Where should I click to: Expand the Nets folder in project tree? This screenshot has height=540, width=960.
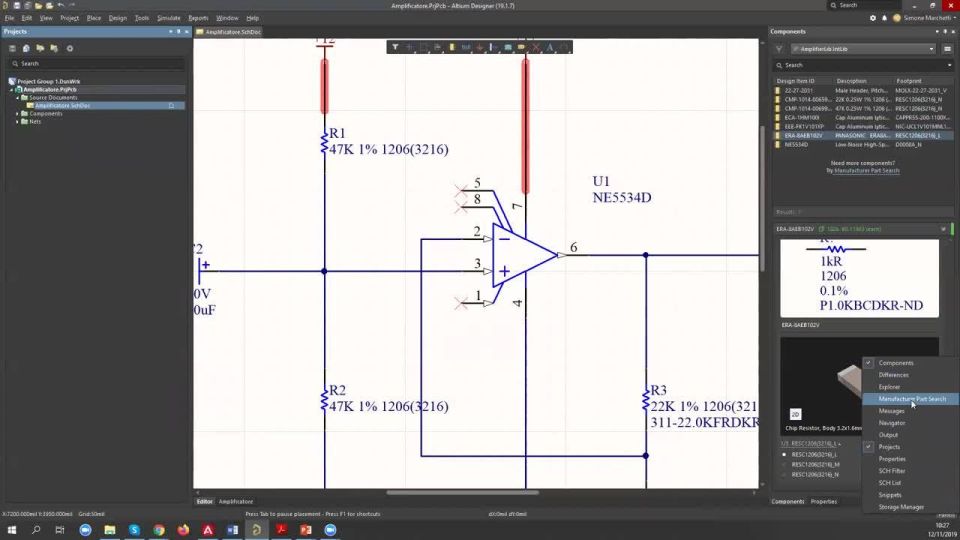click(17, 121)
